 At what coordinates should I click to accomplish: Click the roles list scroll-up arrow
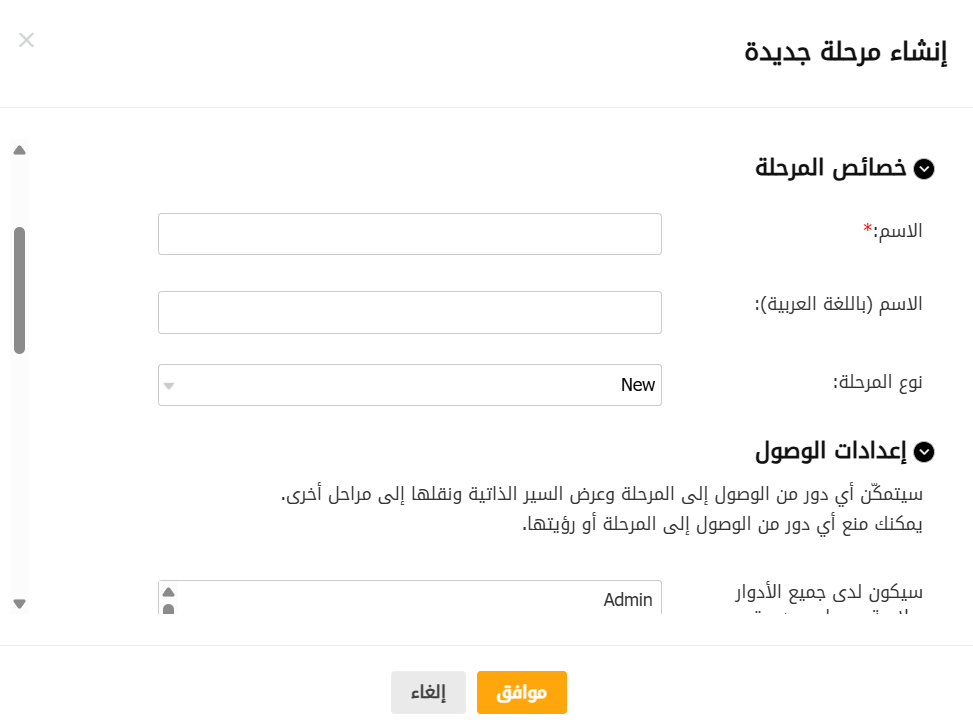coord(168,591)
